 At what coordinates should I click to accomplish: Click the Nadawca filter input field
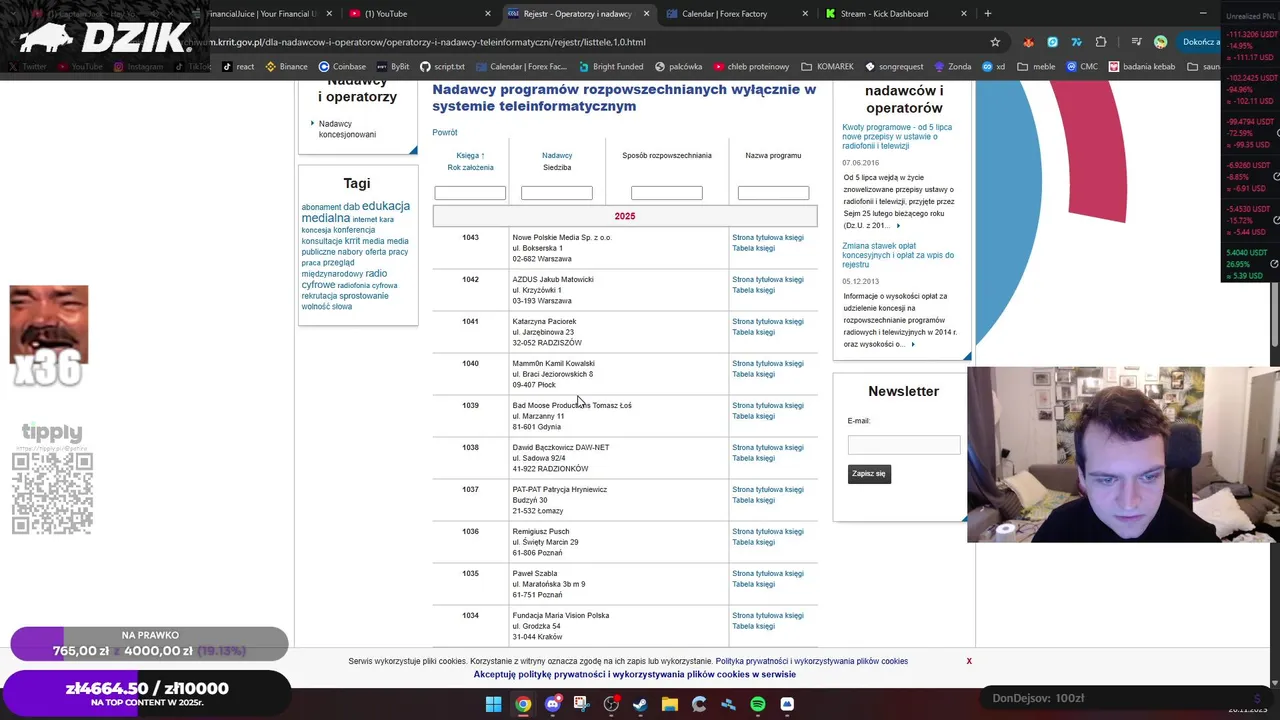pyautogui.click(x=557, y=193)
